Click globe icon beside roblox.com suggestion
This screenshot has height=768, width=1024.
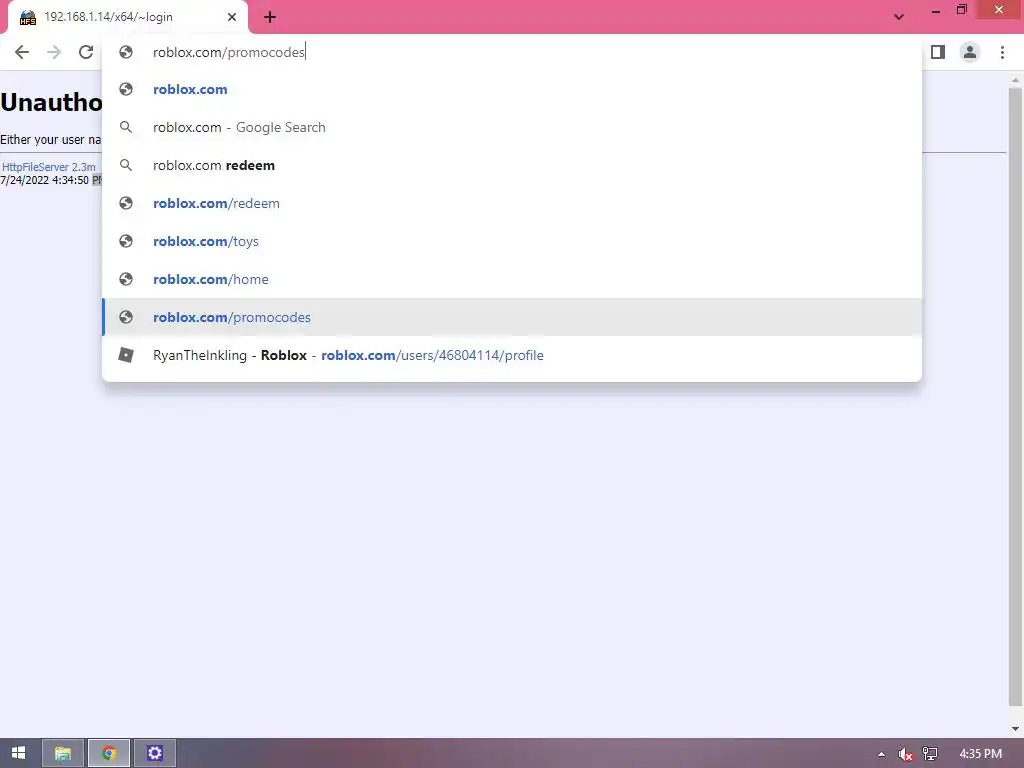click(126, 89)
